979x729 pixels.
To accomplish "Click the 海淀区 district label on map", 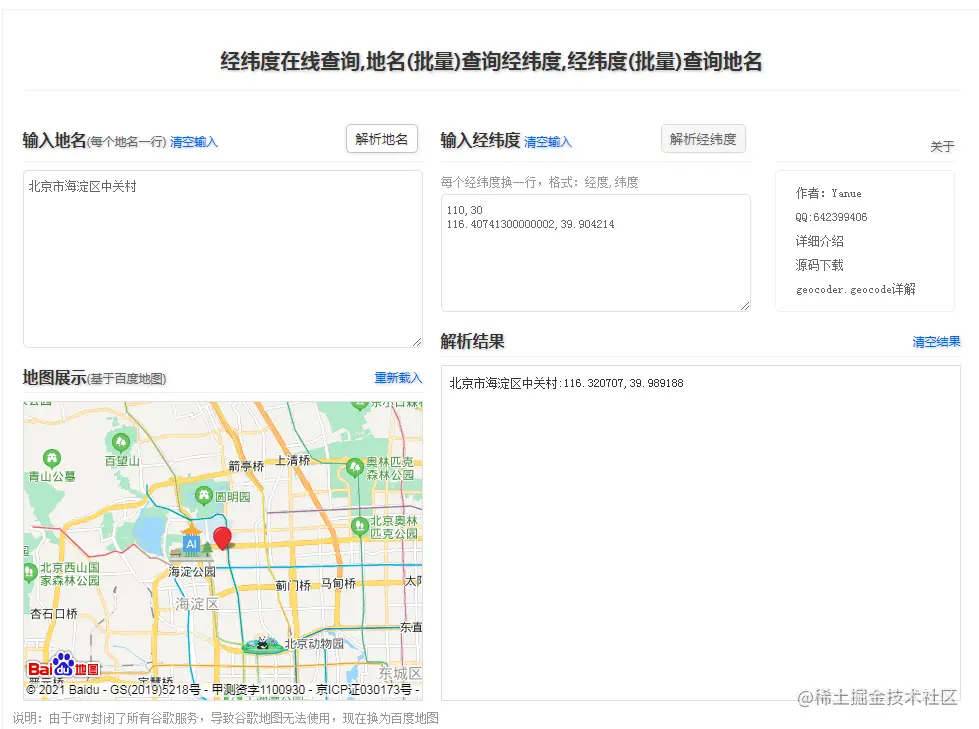I will click(x=197, y=604).
